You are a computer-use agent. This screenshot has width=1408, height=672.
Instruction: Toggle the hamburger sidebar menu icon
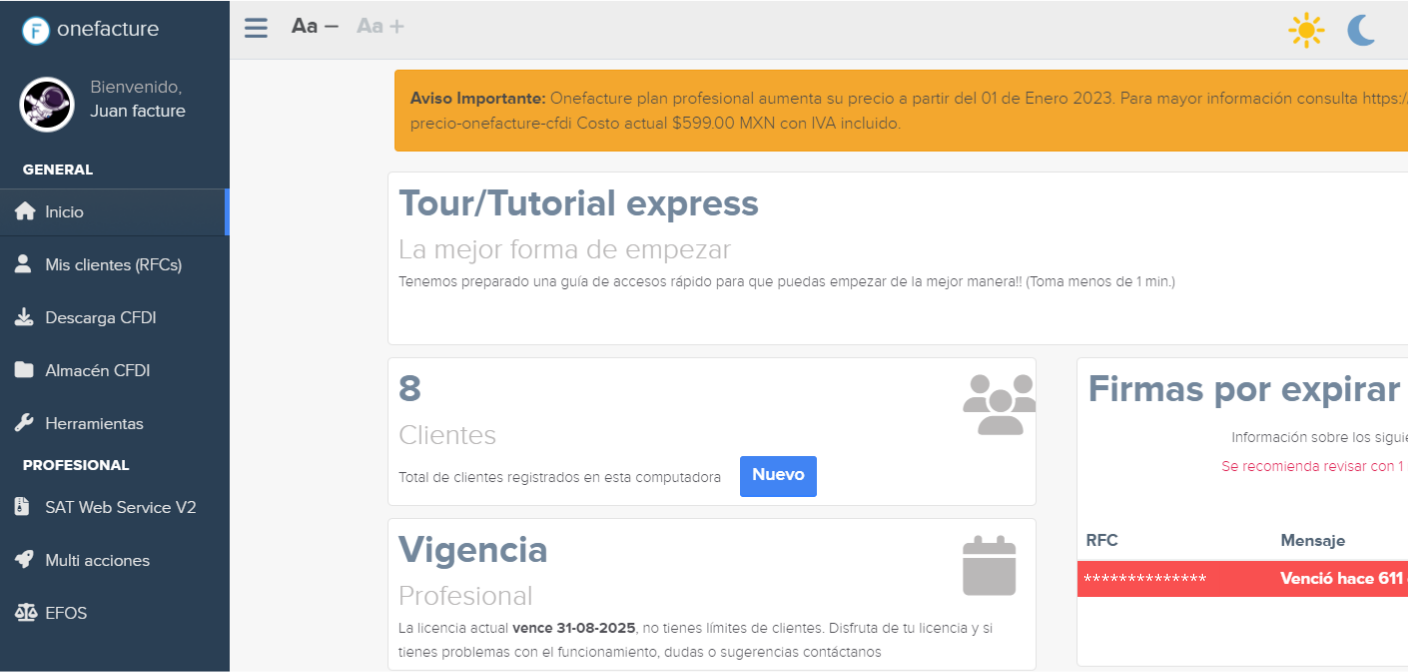coord(256,27)
